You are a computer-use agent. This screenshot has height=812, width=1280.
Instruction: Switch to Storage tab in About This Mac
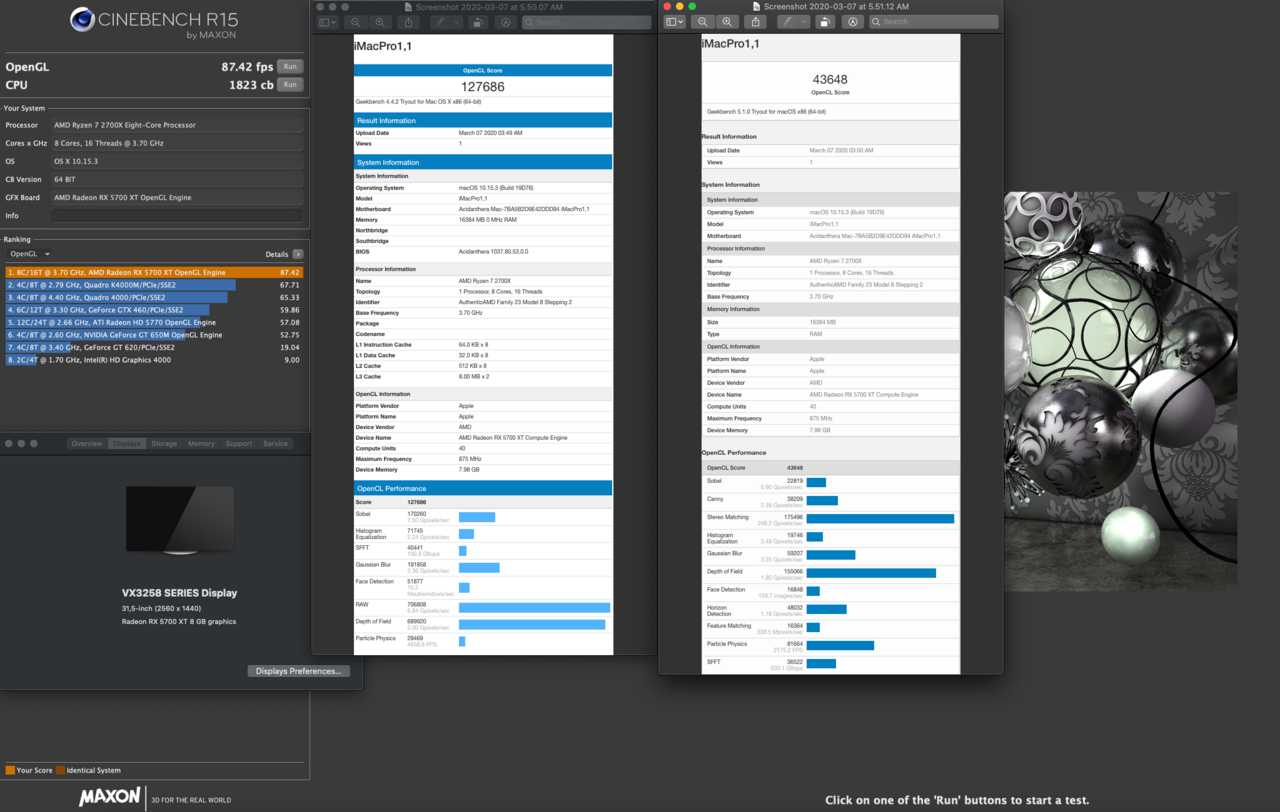pos(164,443)
